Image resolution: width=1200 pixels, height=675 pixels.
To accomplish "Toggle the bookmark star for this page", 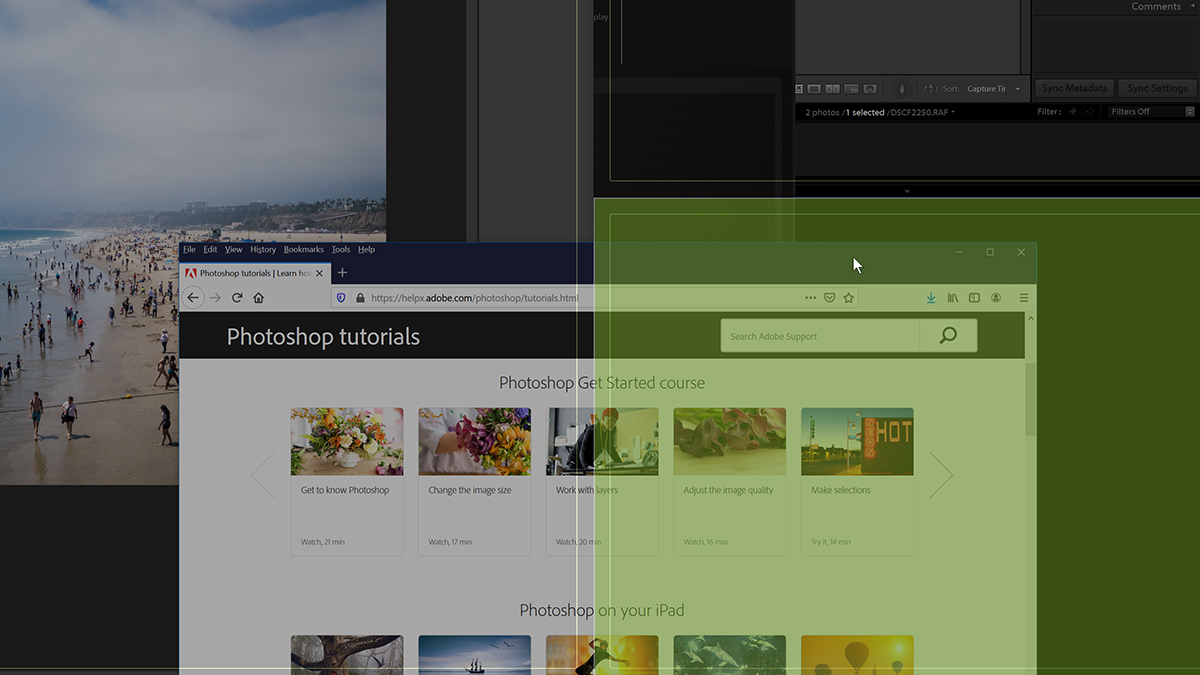I will click(x=848, y=297).
